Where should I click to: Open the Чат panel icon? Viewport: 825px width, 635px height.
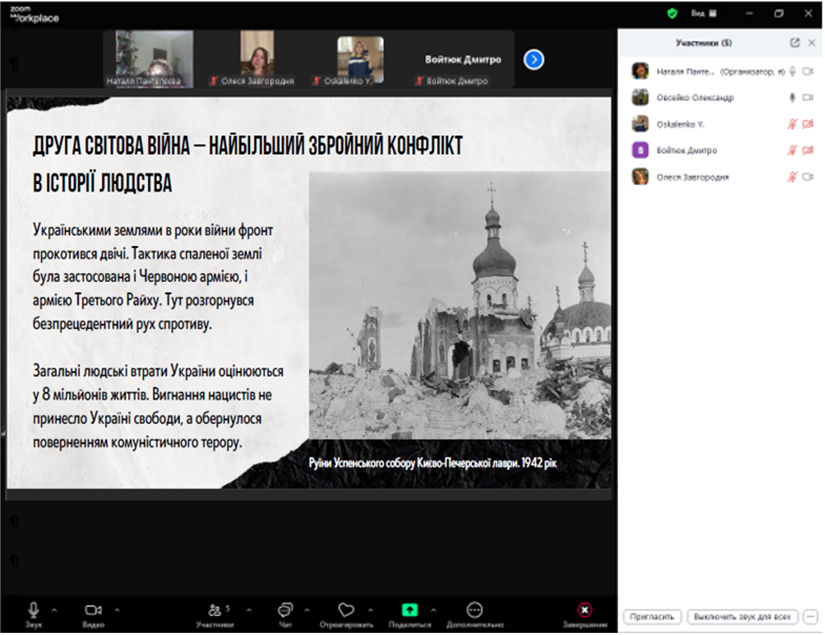coord(285,608)
